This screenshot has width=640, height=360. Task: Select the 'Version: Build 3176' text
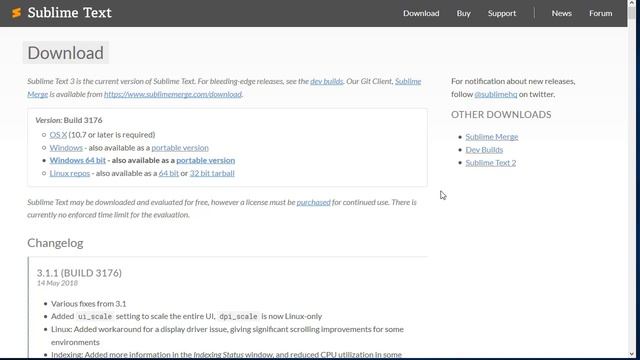pyautogui.click(x=69, y=120)
